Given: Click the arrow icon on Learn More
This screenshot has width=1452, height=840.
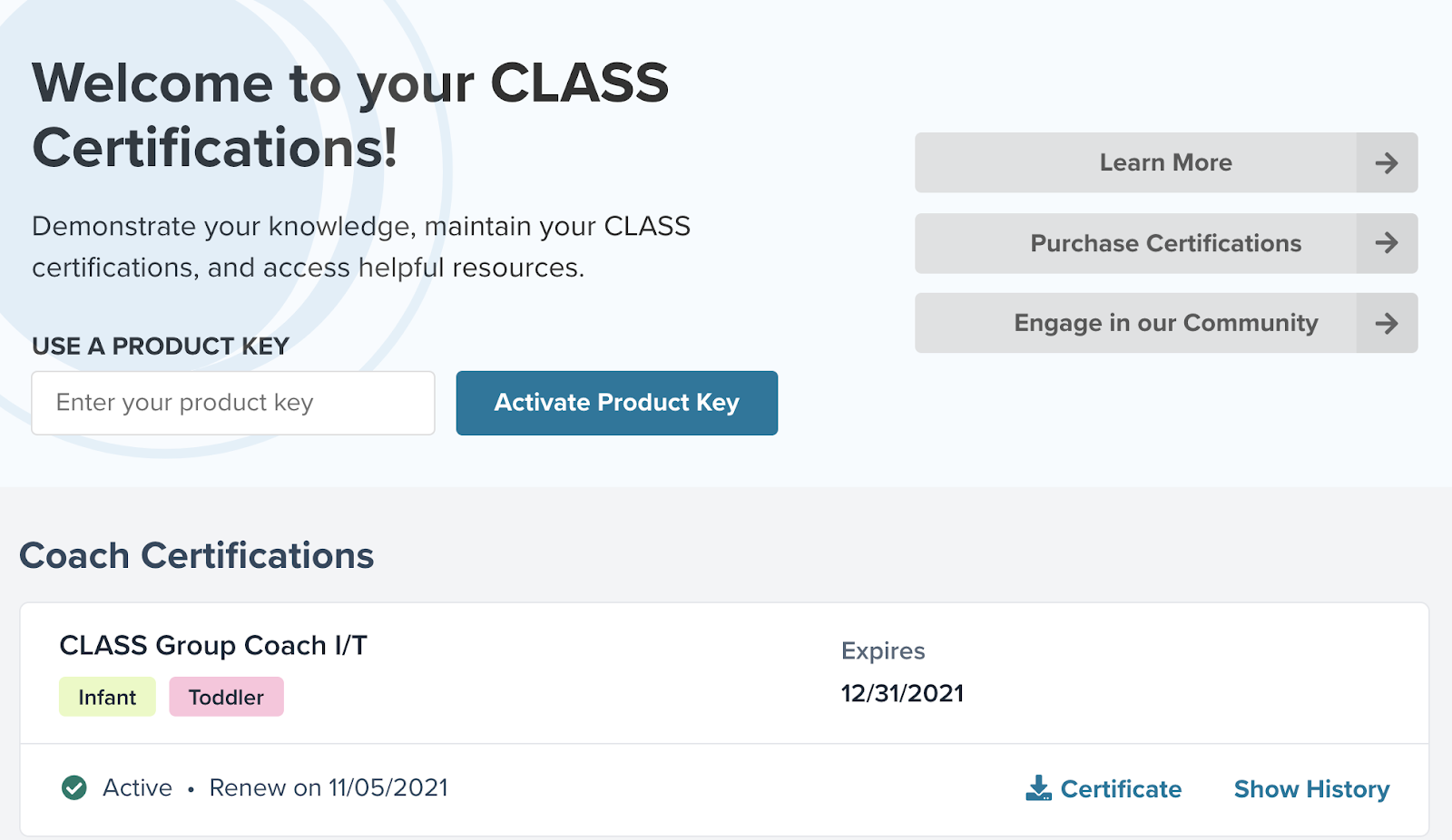Looking at the screenshot, I should point(1386,162).
